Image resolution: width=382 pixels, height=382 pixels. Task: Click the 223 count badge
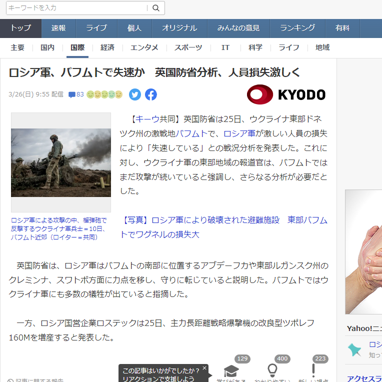(x=320, y=359)
